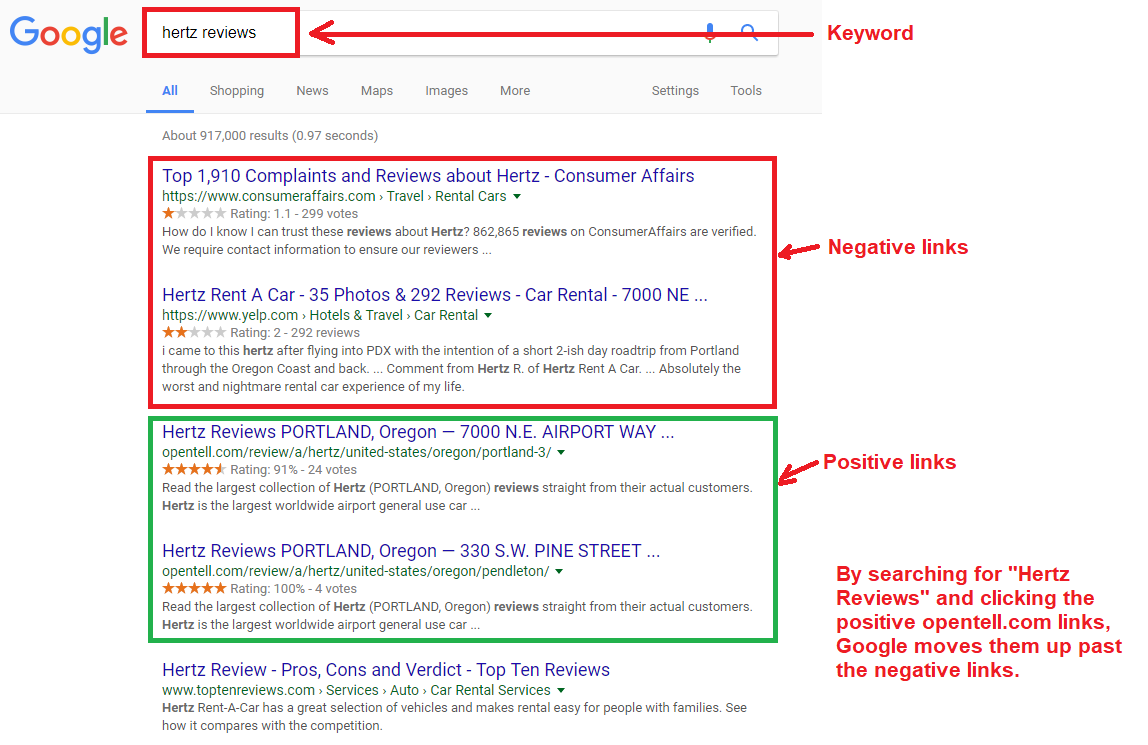Open the Top Ten Reviews Hertz Review result
Viewport: 1148px width, 745px height.
coord(386,670)
